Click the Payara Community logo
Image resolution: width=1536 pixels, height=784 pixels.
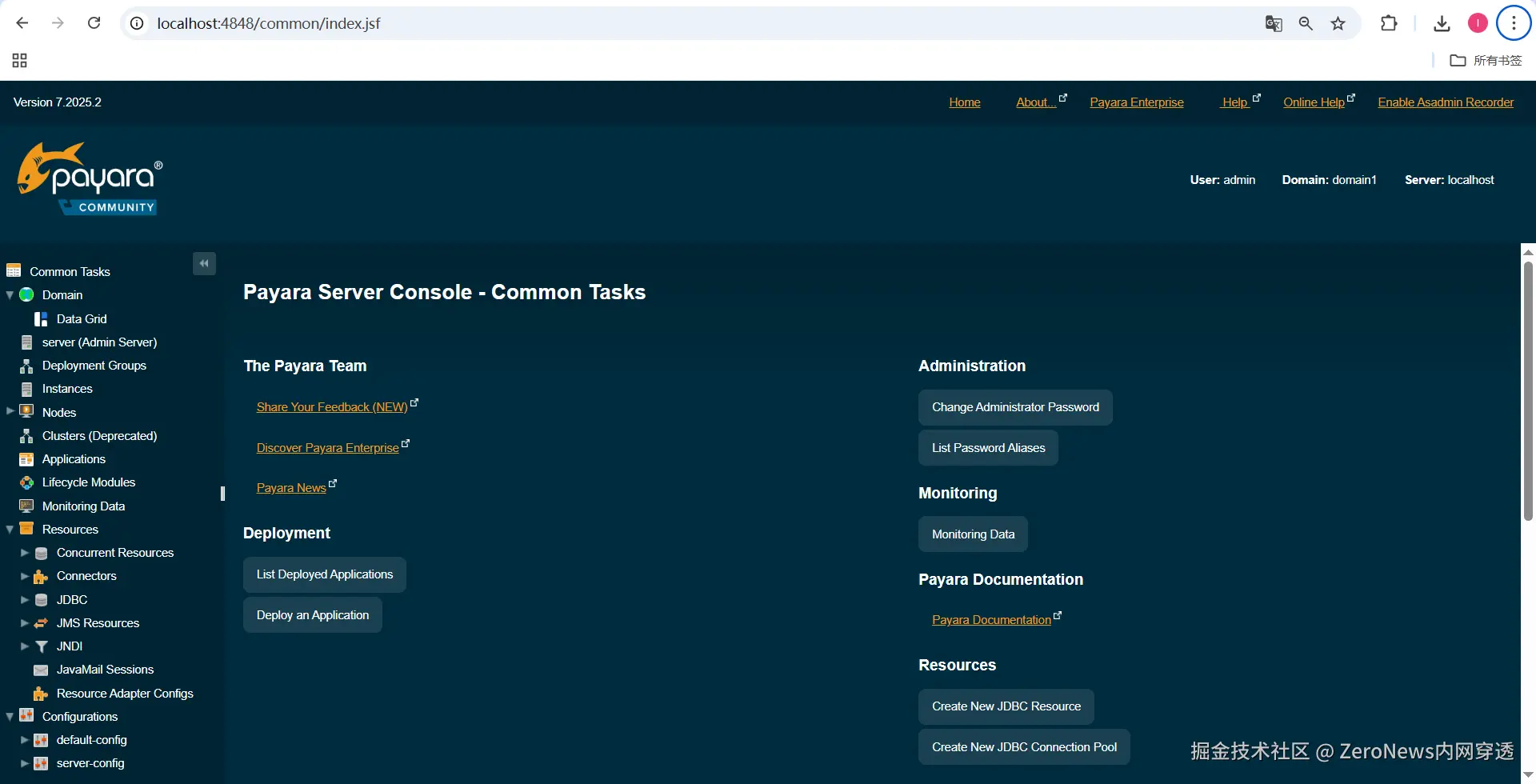(x=90, y=179)
